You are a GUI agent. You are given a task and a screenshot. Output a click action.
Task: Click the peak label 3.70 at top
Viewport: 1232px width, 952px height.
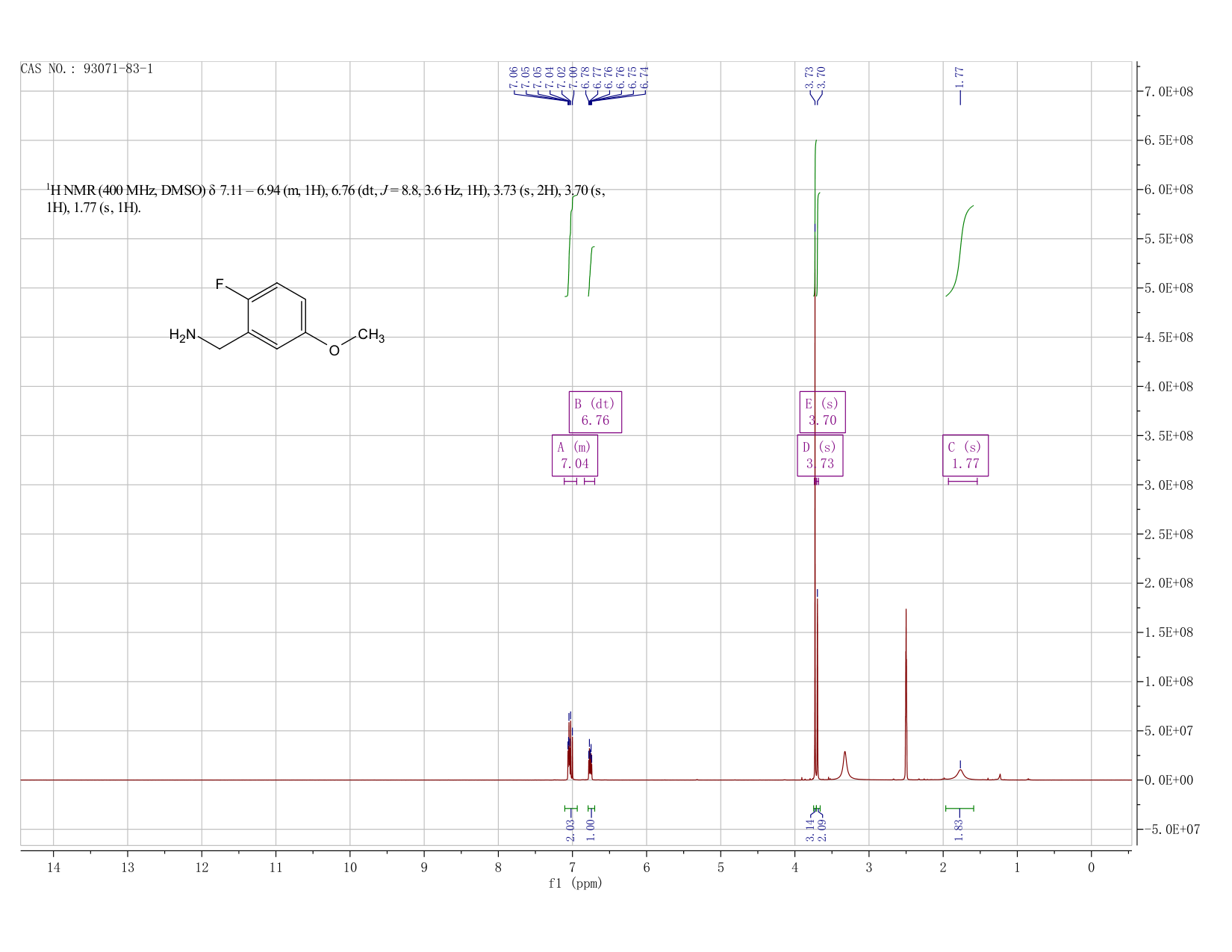[822, 77]
